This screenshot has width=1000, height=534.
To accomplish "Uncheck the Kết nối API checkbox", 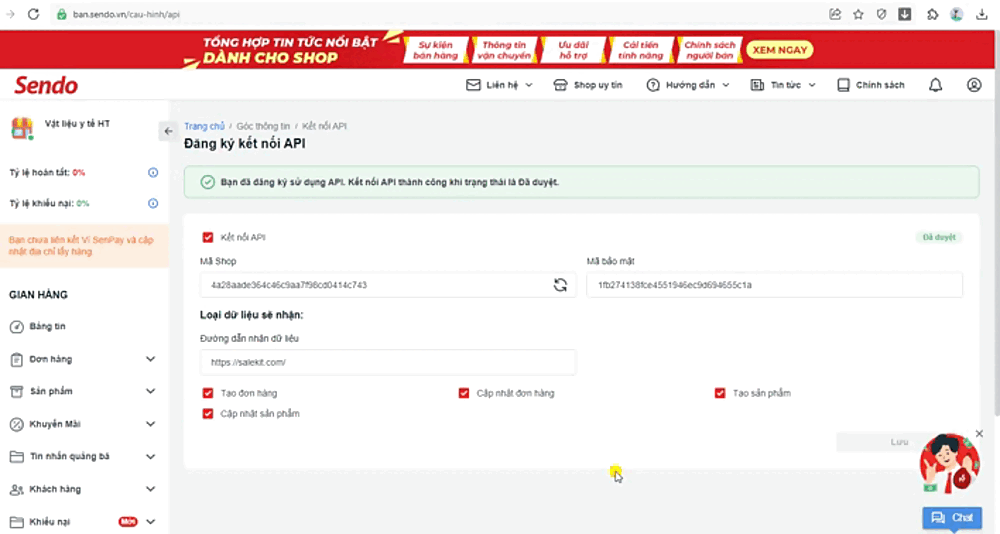I will pos(208,238).
